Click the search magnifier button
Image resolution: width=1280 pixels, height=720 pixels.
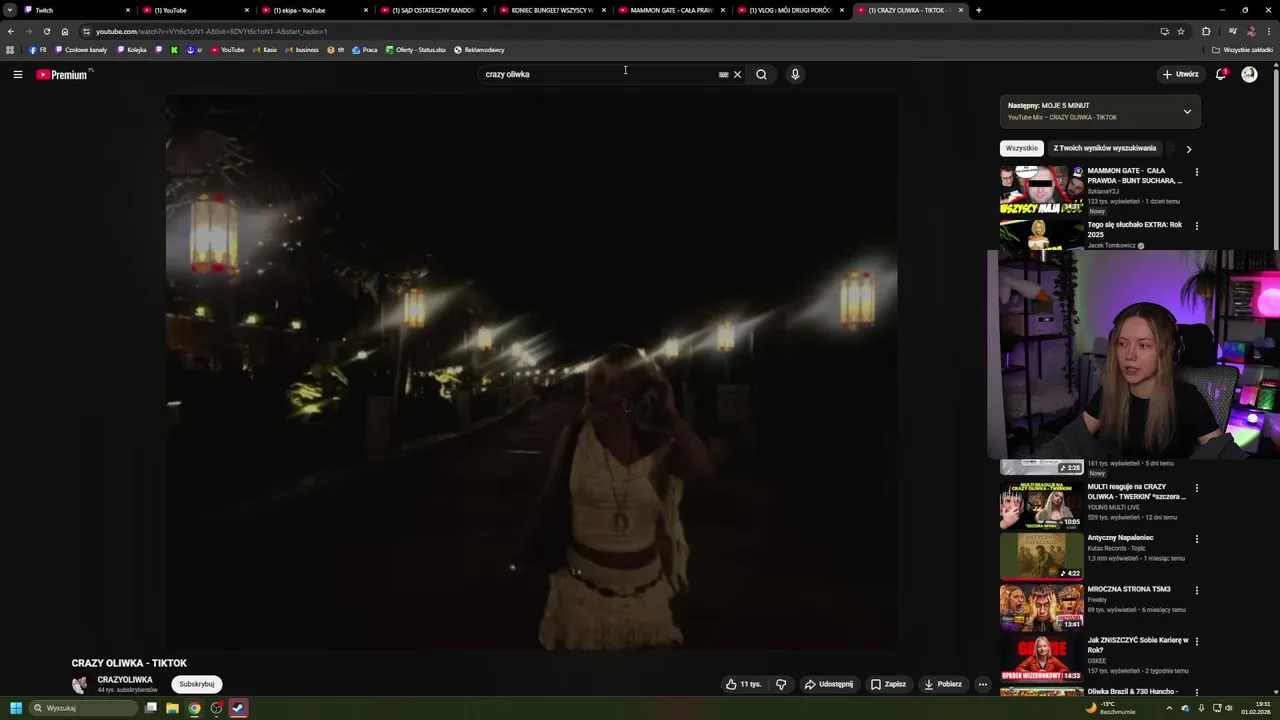pyautogui.click(x=761, y=74)
